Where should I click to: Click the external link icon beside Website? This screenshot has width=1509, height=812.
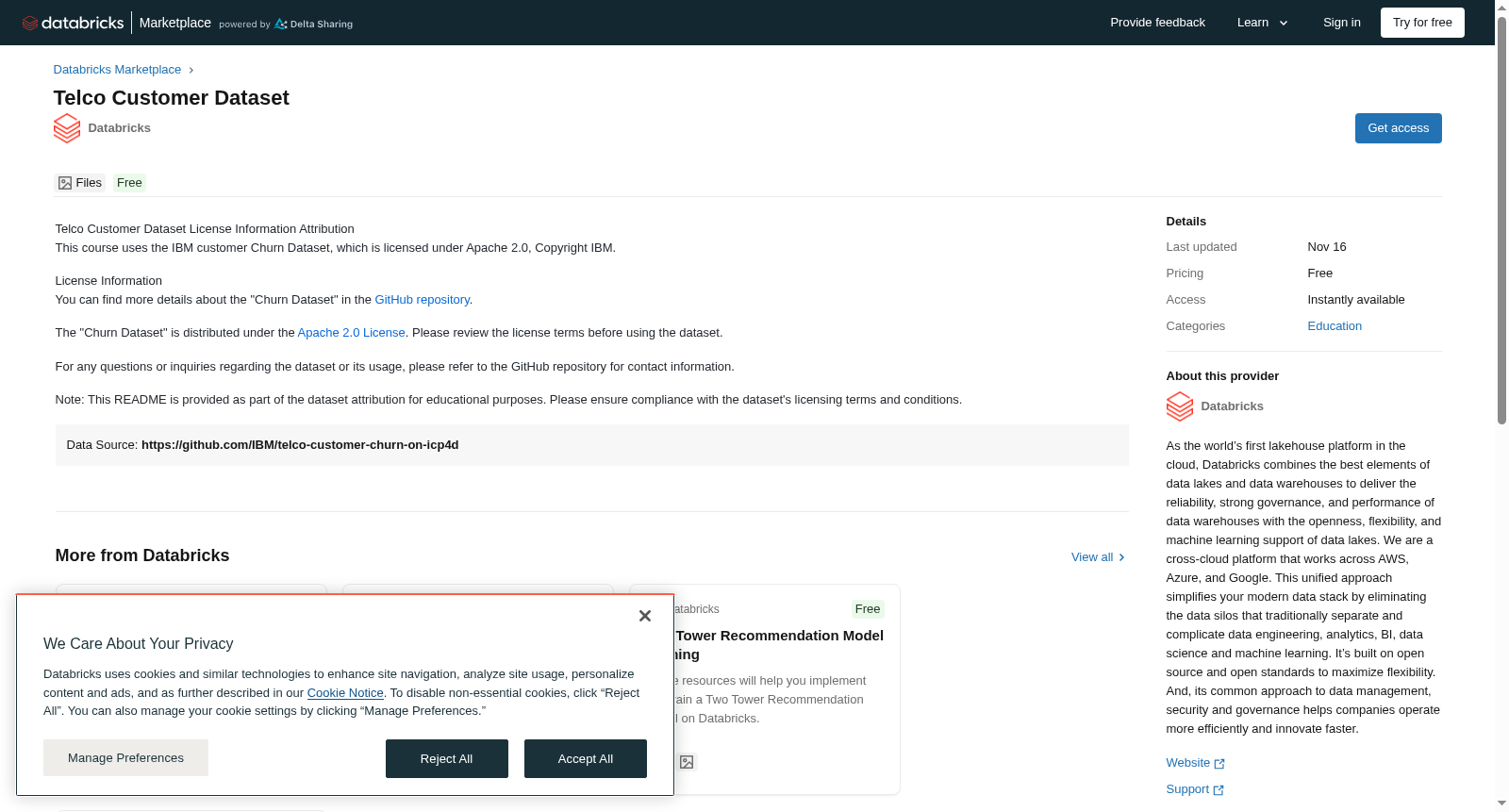click(x=1219, y=764)
